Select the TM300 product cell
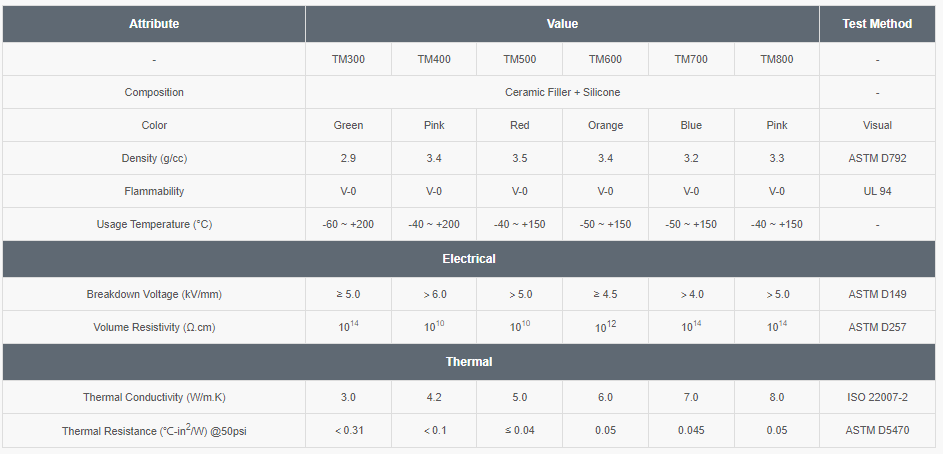The height and width of the screenshot is (454, 943). [348, 59]
